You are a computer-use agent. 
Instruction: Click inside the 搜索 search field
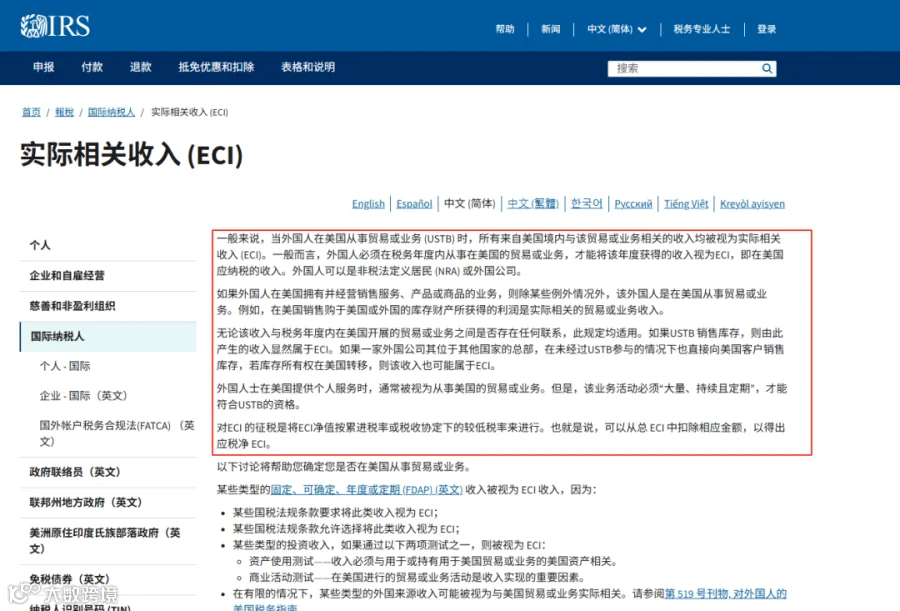point(685,68)
